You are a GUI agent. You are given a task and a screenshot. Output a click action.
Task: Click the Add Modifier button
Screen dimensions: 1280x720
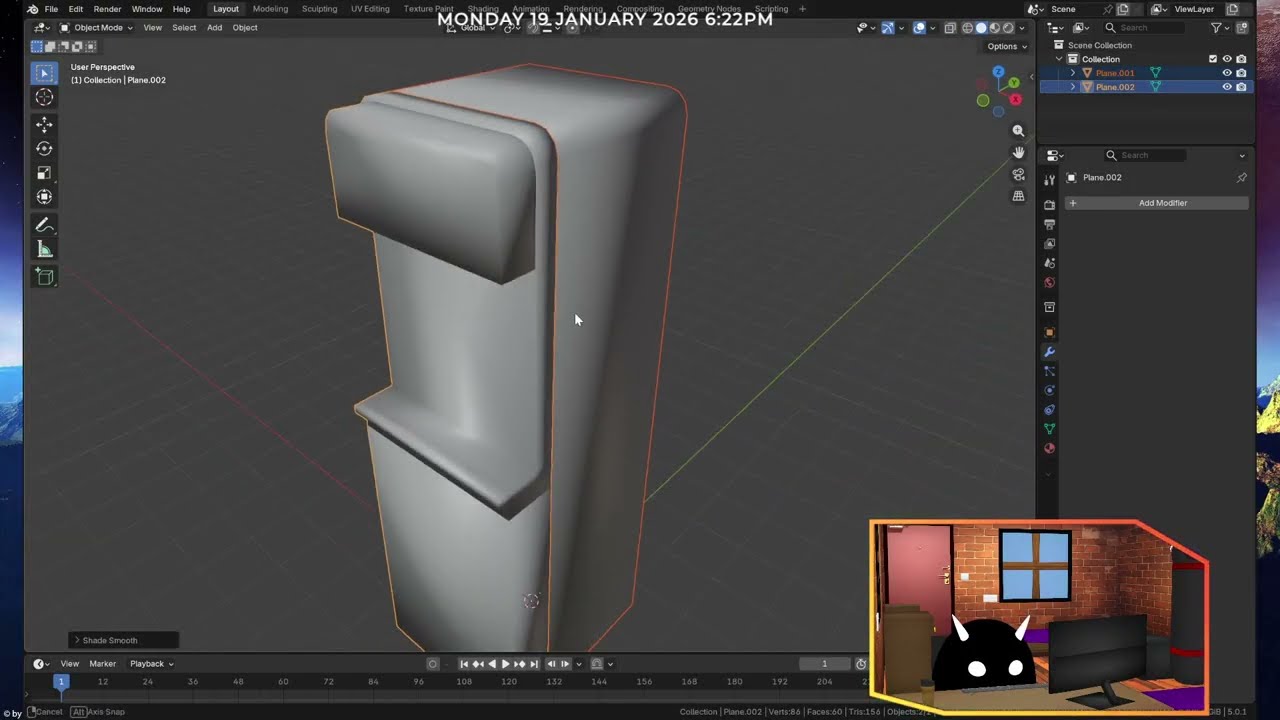pos(1157,203)
